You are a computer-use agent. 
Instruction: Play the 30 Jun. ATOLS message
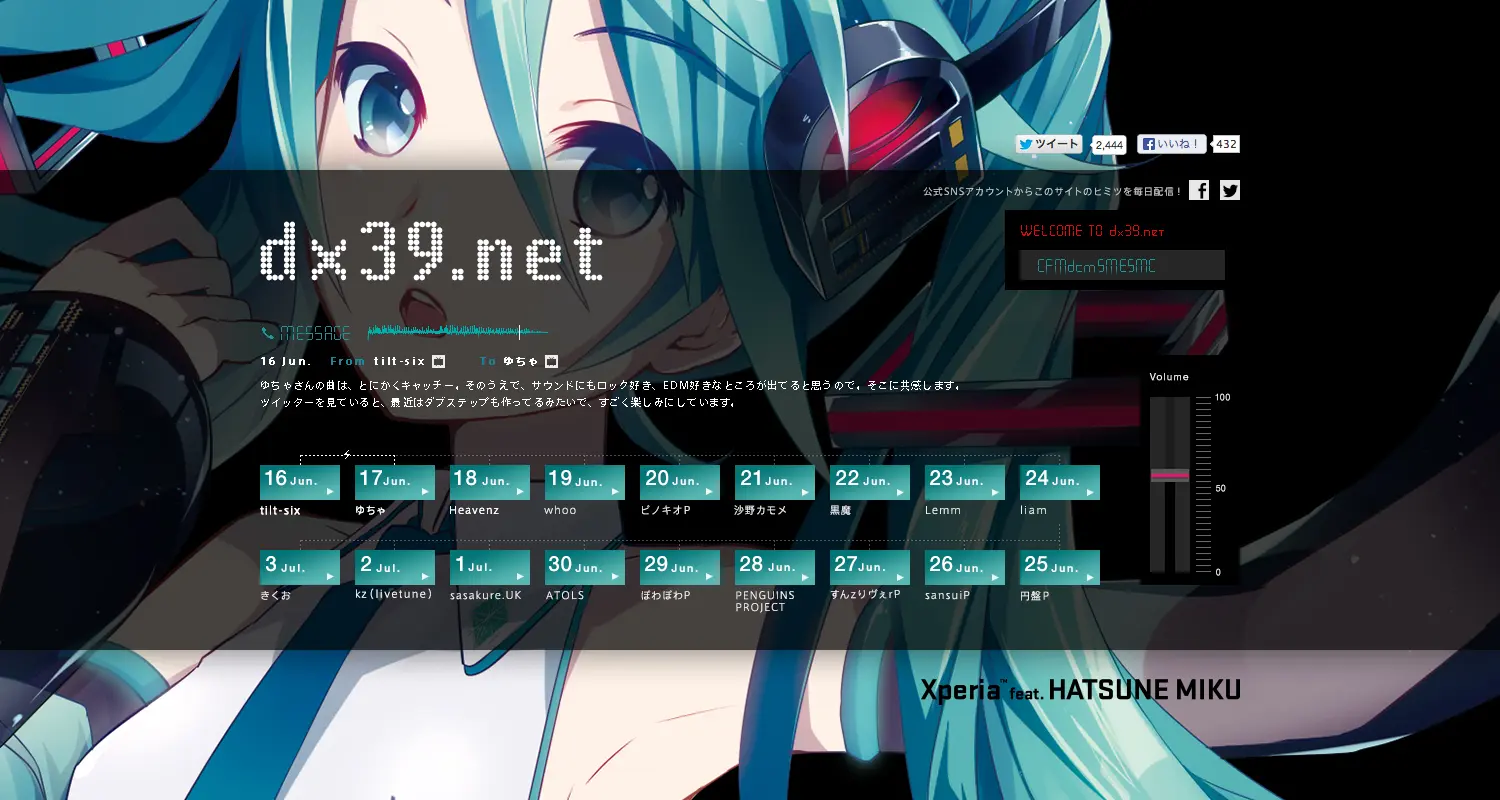click(x=585, y=567)
